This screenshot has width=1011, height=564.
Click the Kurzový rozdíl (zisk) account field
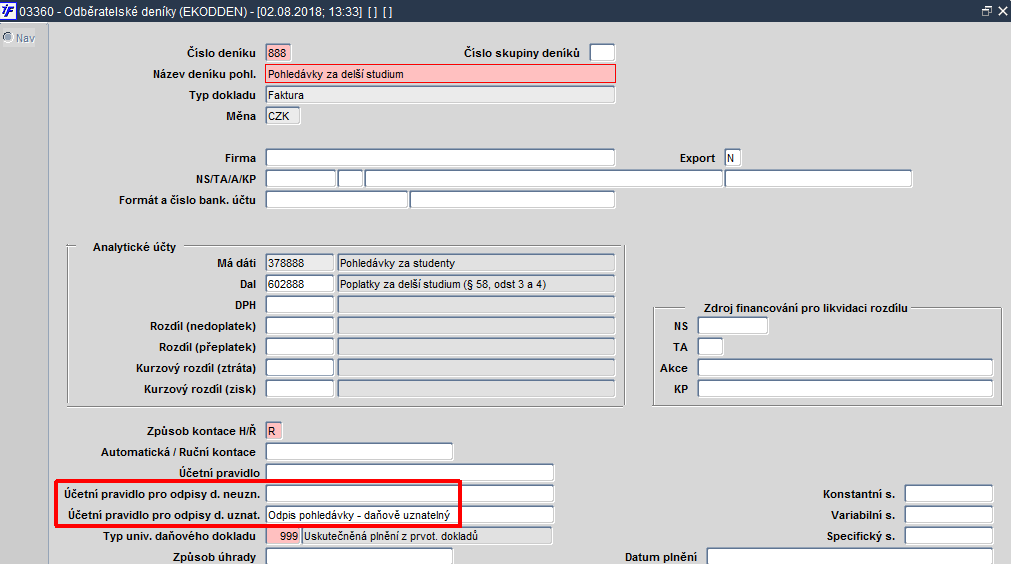tap(300, 389)
